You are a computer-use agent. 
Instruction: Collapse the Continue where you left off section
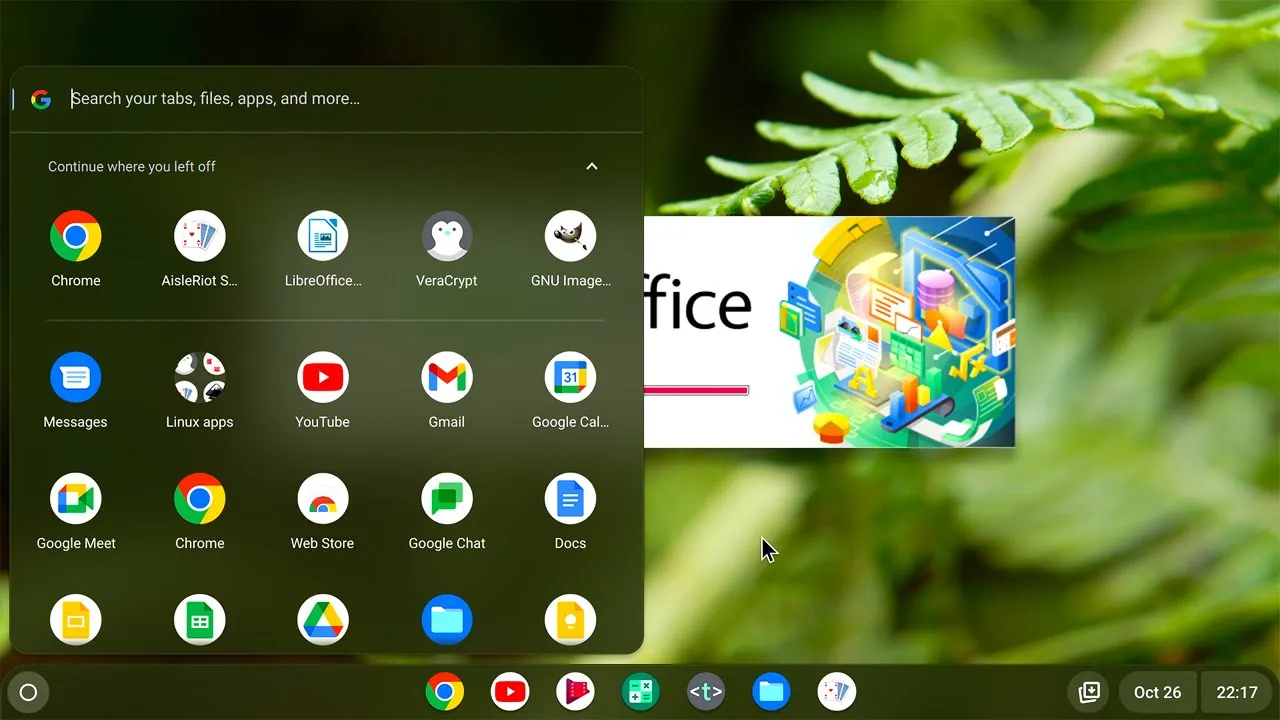(x=592, y=166)
